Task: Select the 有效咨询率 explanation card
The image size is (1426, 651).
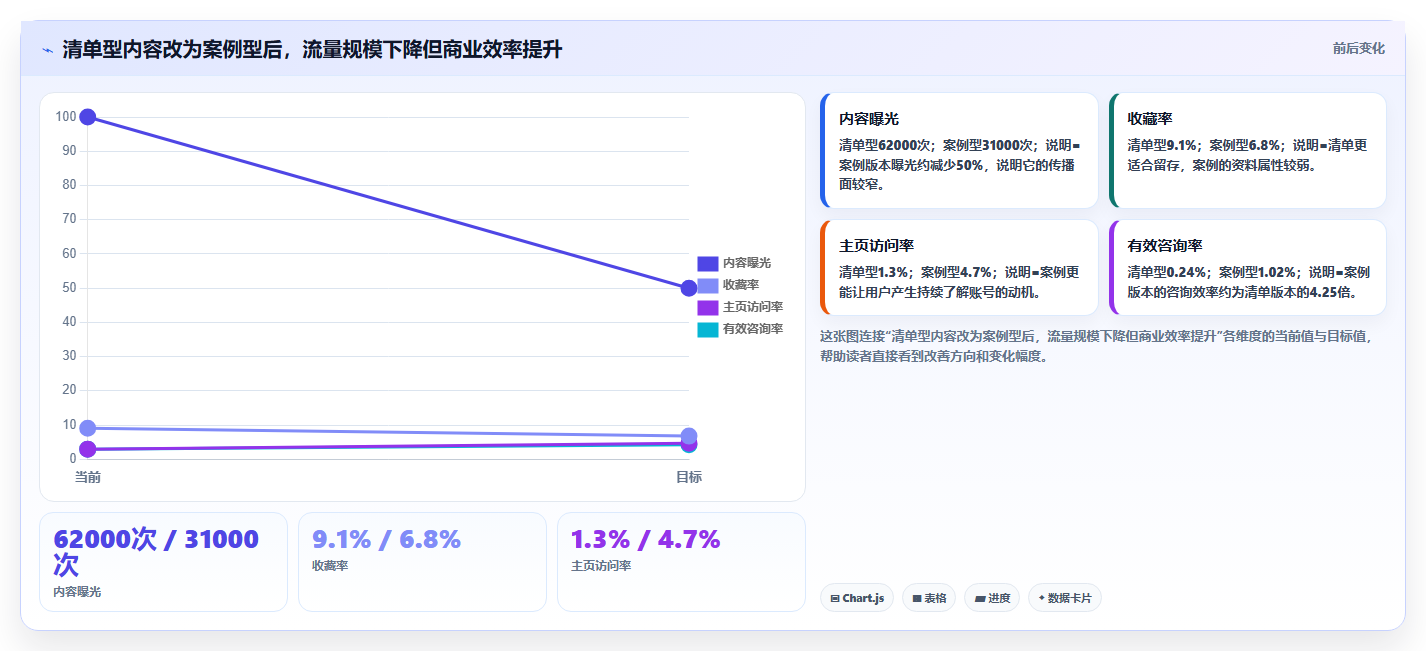Action: tap(1248, 267)
